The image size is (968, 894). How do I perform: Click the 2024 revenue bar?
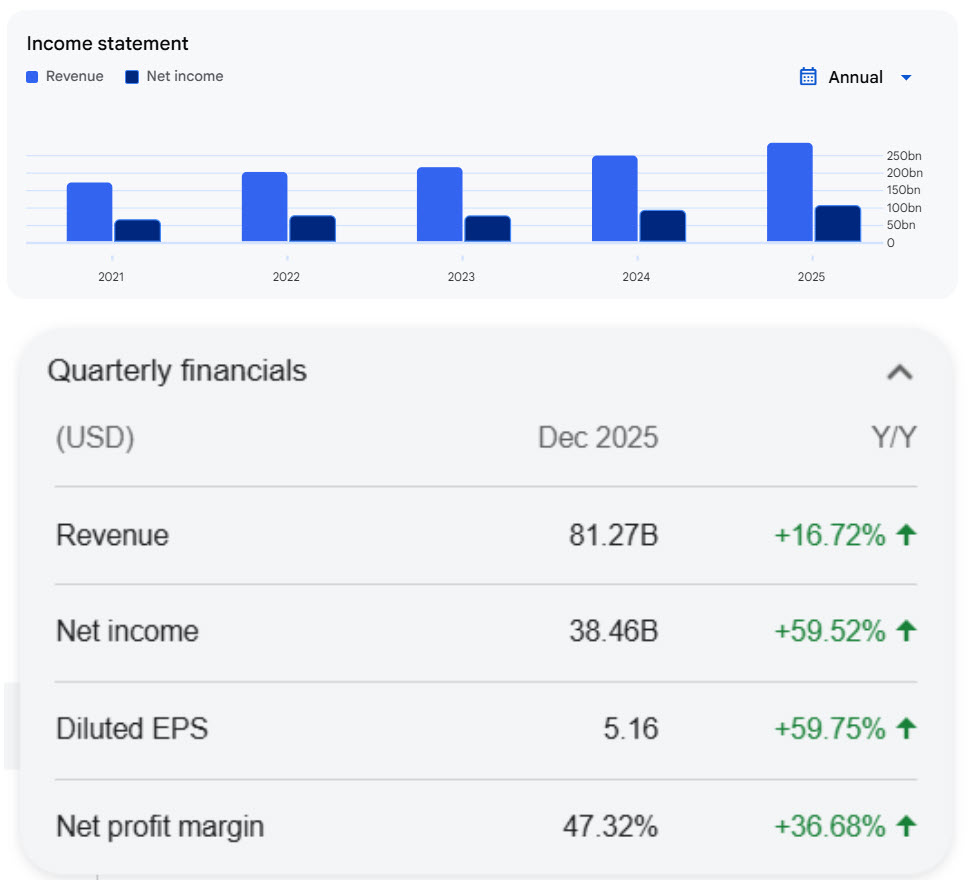pyautogui.click(x=614, y=198)
